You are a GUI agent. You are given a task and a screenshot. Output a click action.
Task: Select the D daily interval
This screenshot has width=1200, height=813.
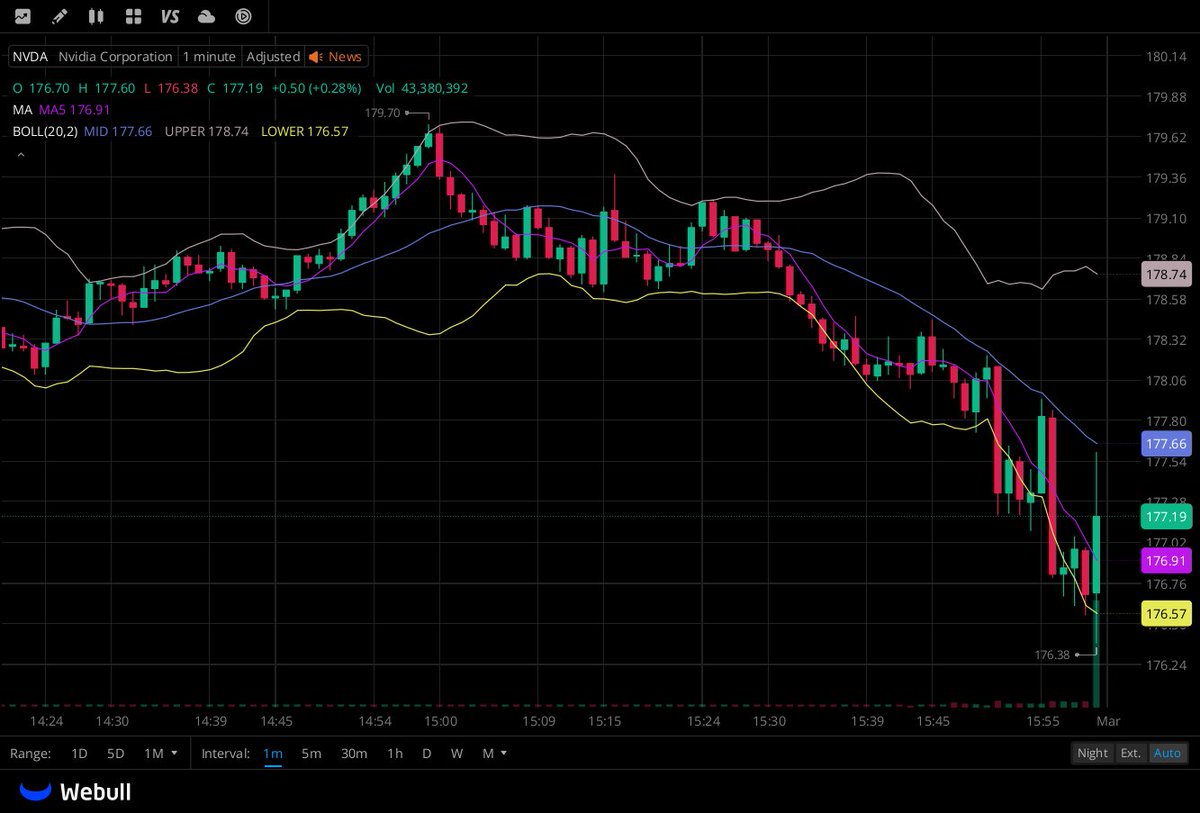[x=427, y=753]
